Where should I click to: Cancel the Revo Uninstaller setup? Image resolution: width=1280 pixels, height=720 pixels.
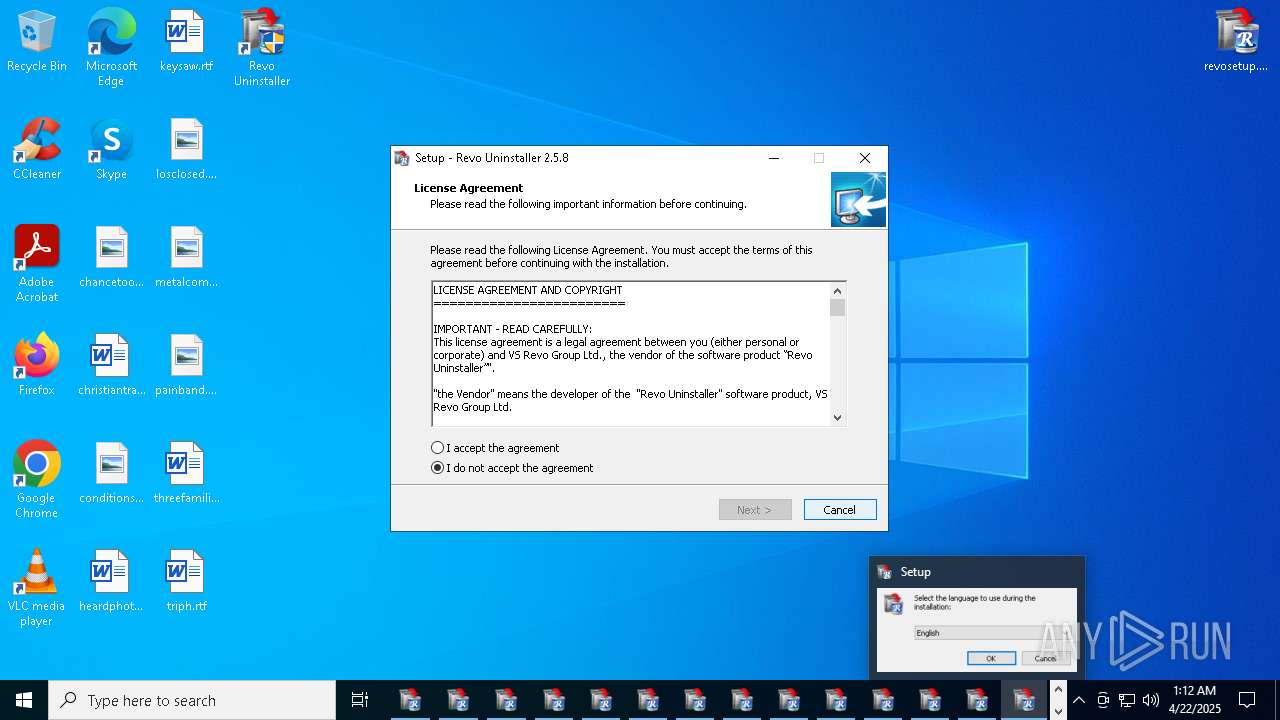point(840,510)
